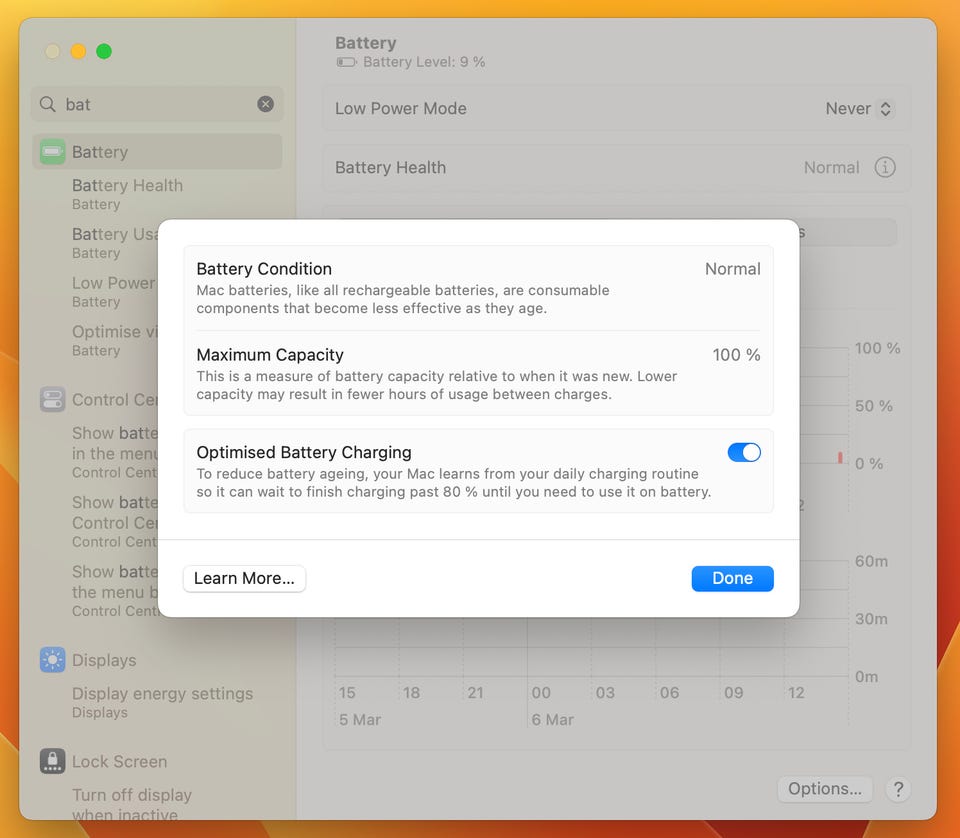
Task: Click the Done button
Action: click(732, 578)
